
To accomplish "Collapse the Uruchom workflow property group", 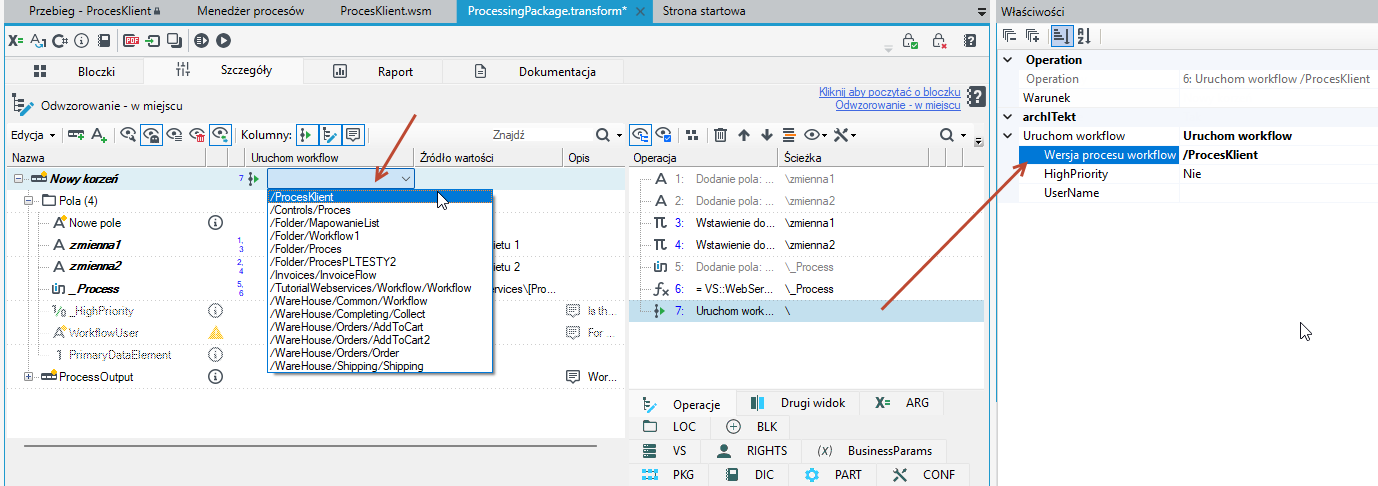I will (1008, 136).
